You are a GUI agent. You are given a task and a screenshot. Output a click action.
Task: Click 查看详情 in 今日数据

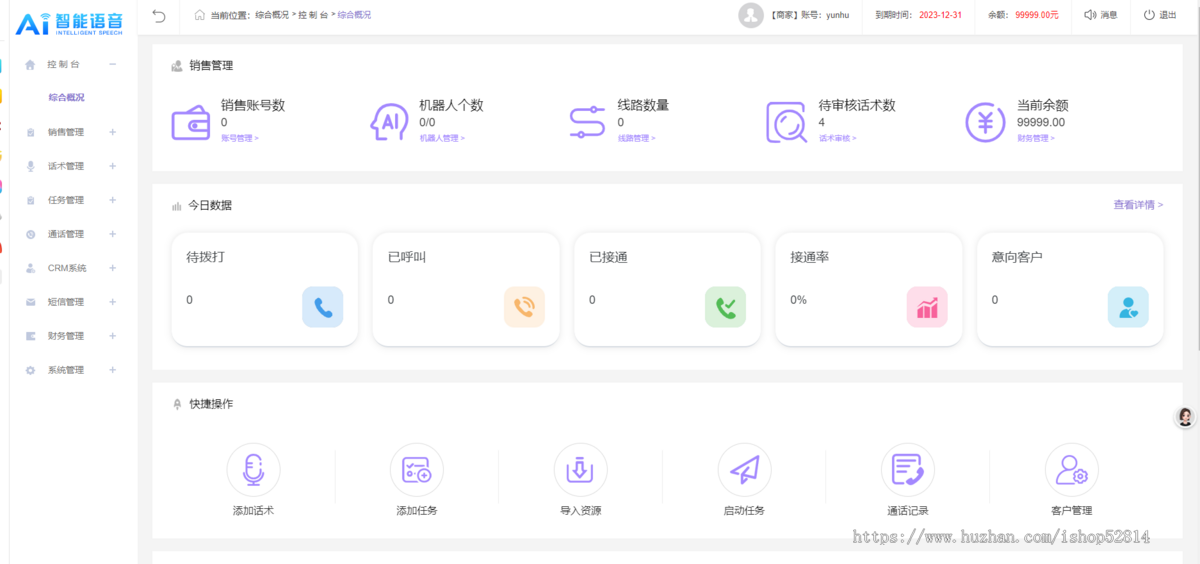[1138, 205]
